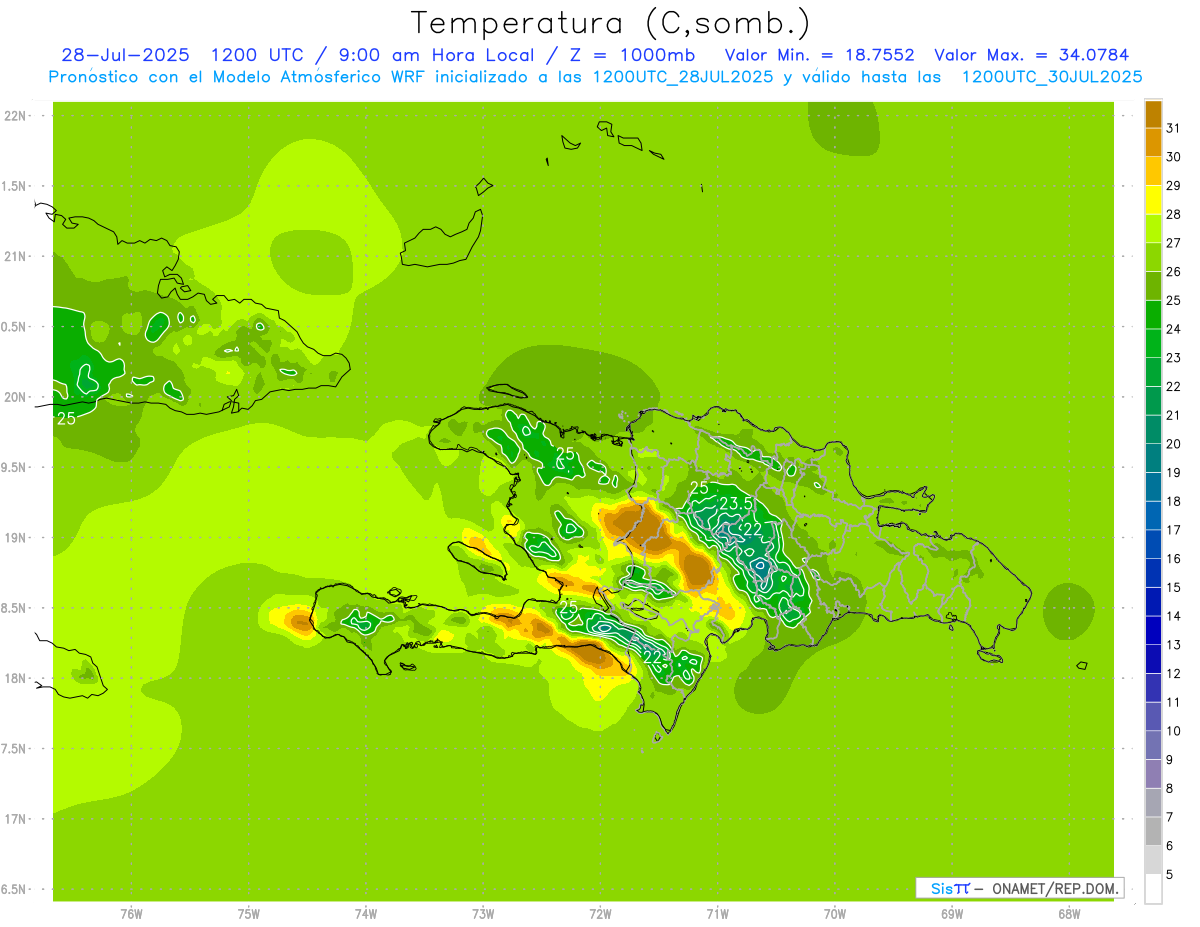
Task: Click legend swatch between 30 and 31
Action: tap(1153, 142)
